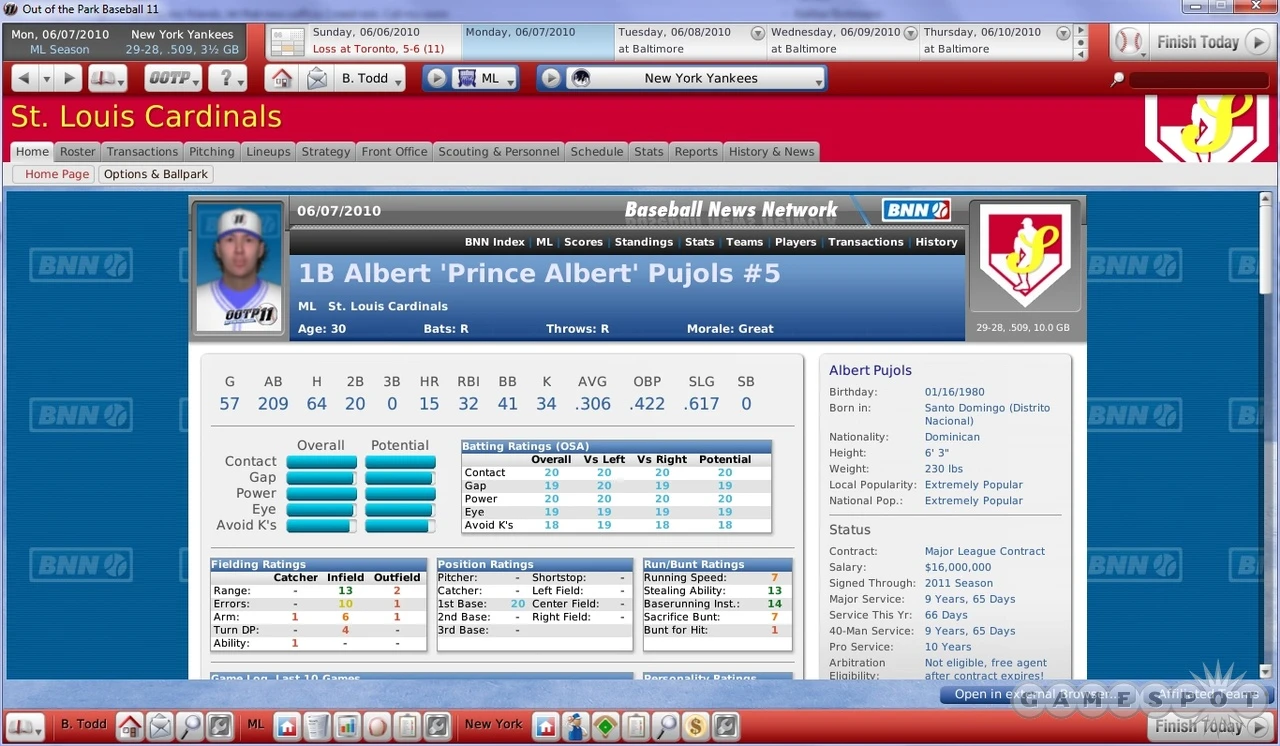Open the Schedule tab
Screen dimensions: 1280x746
tap(597, 152)
